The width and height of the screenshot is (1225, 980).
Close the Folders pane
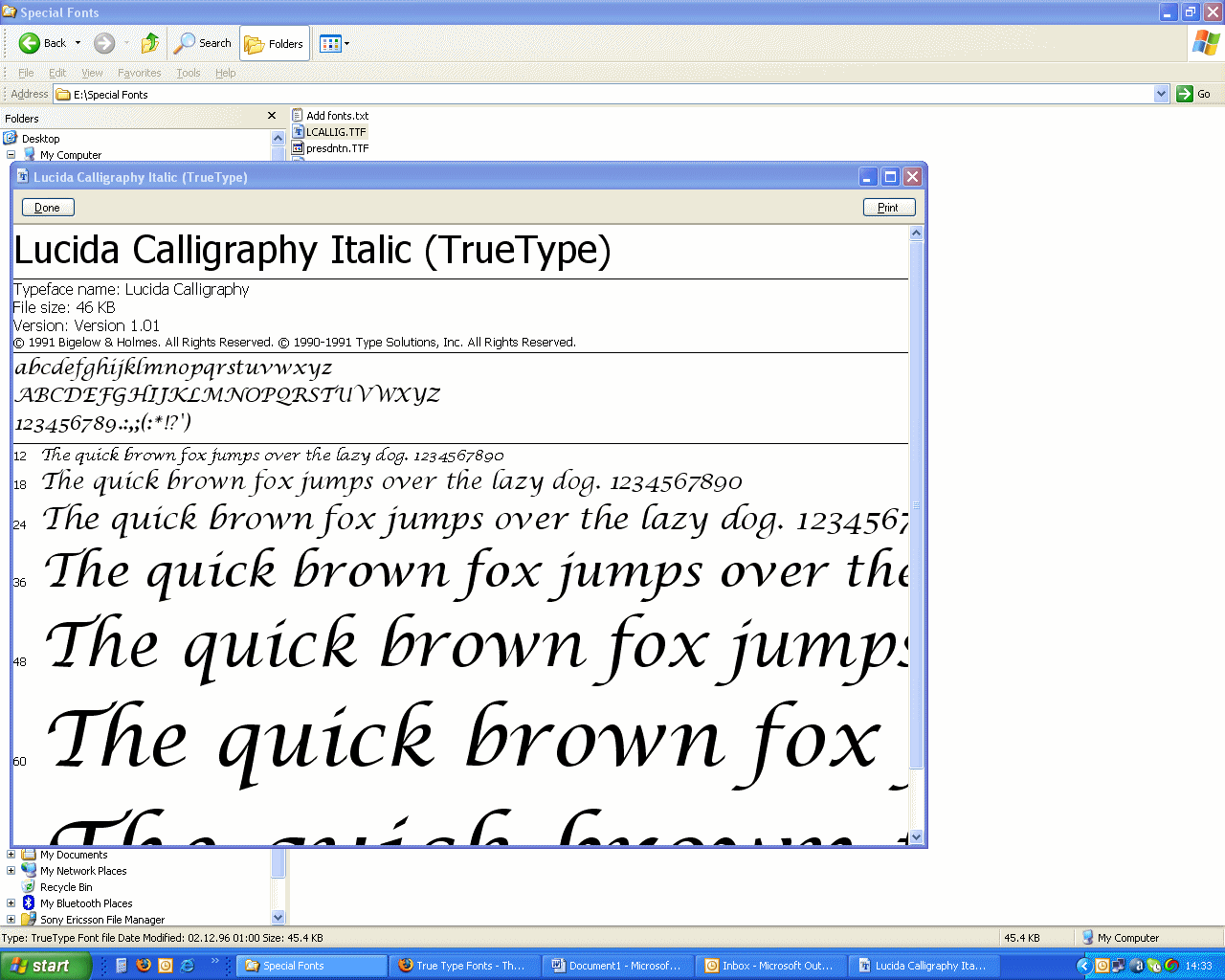coord(272,116)
